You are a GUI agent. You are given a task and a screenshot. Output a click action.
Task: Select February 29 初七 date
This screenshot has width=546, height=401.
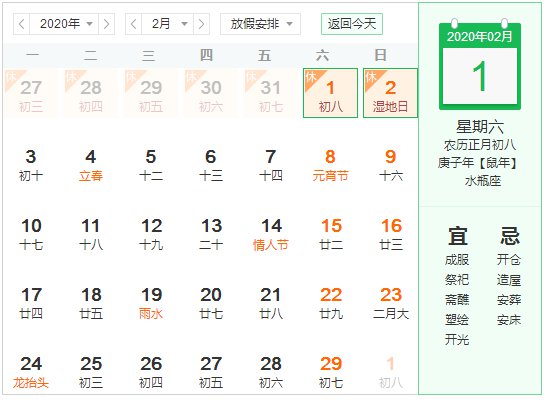[330, 373]
